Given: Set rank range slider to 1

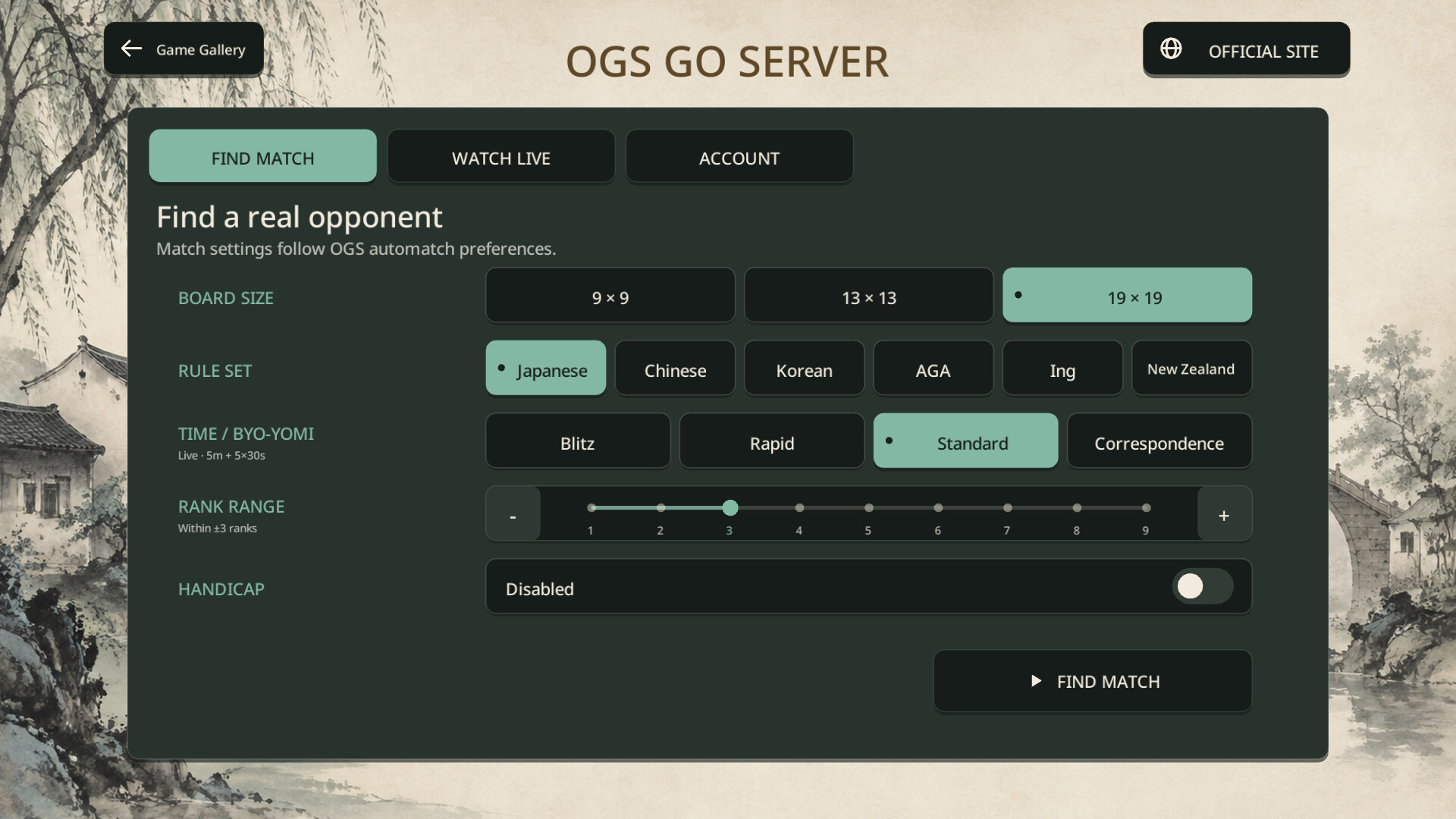Looking at the screenshot, I should click(x=591, y=508).
